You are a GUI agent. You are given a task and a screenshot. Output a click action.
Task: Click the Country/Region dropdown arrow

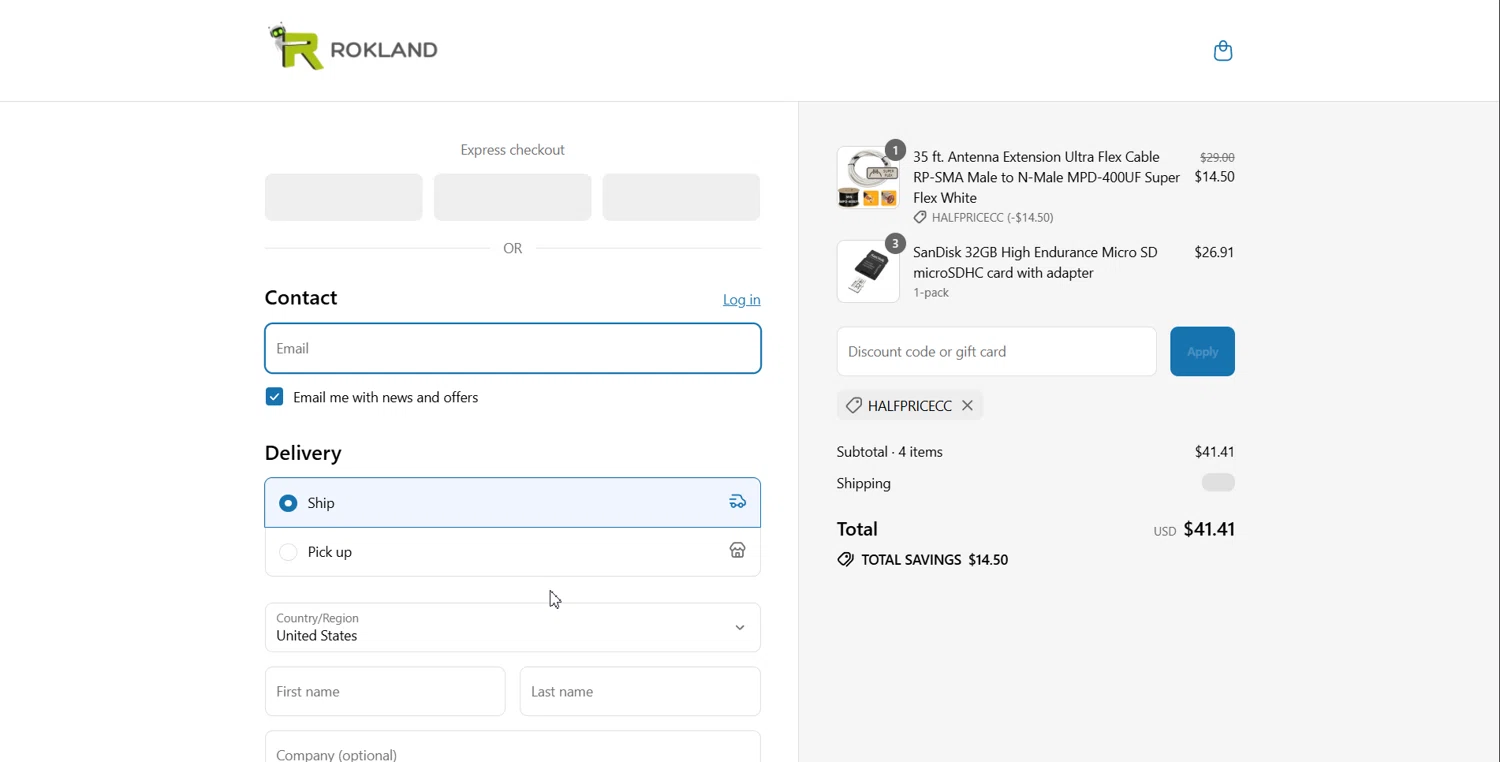click(740, 629)
